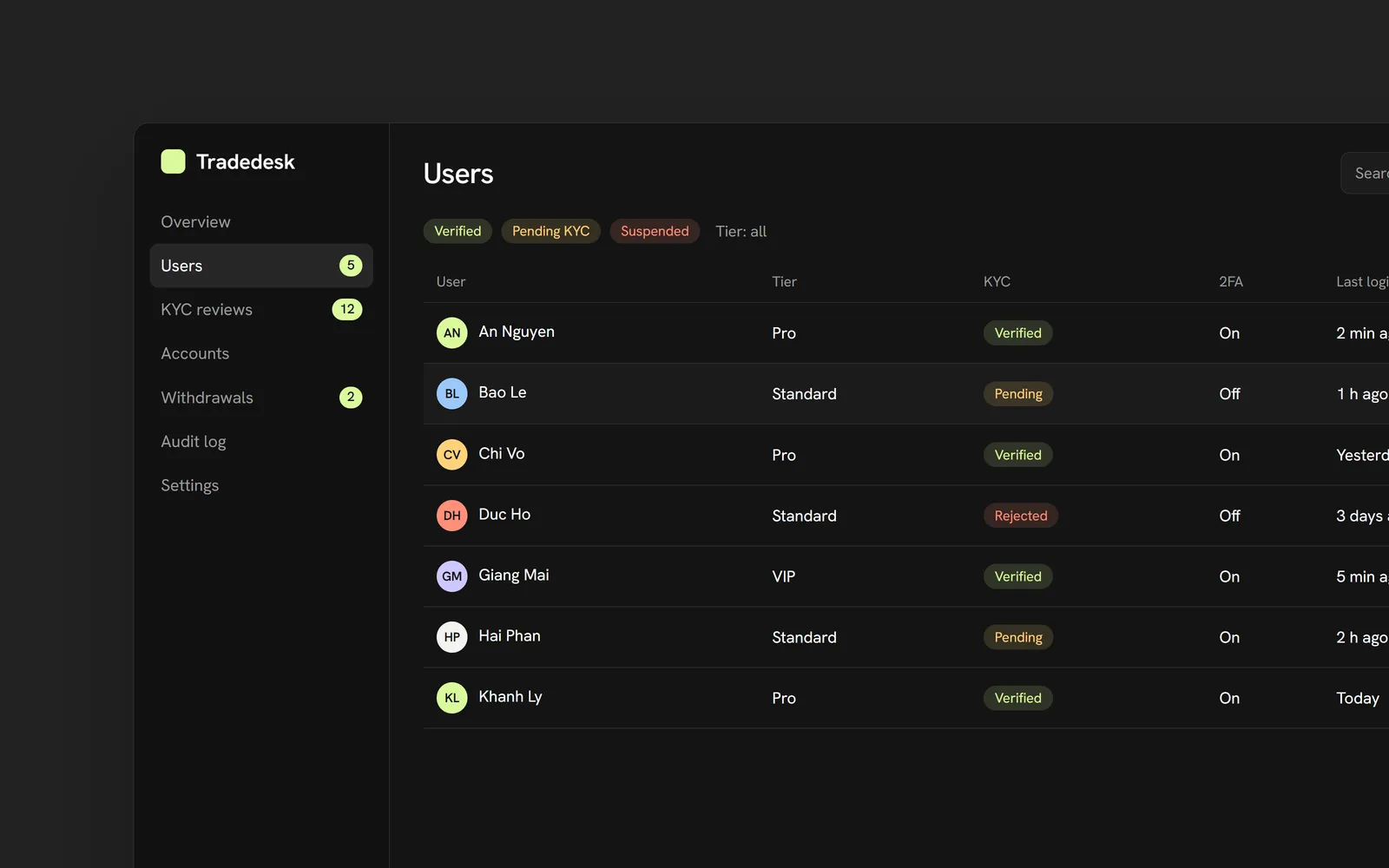
Task: Click the name Giang Mai
Action: click(514, 575)
